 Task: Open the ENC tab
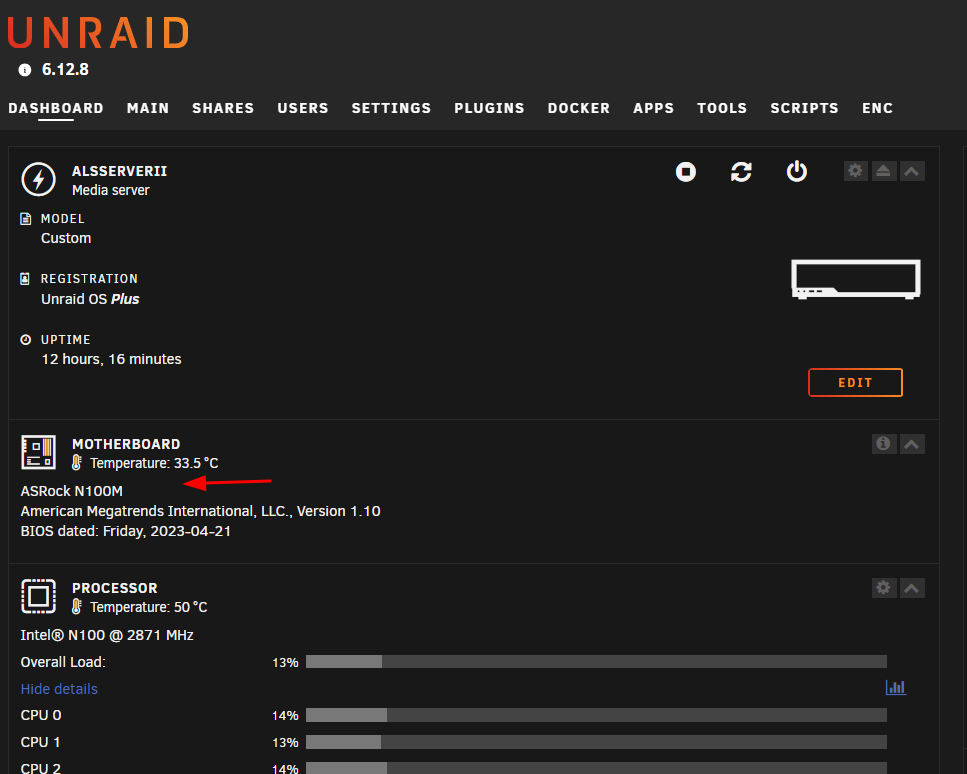point(878,109)
